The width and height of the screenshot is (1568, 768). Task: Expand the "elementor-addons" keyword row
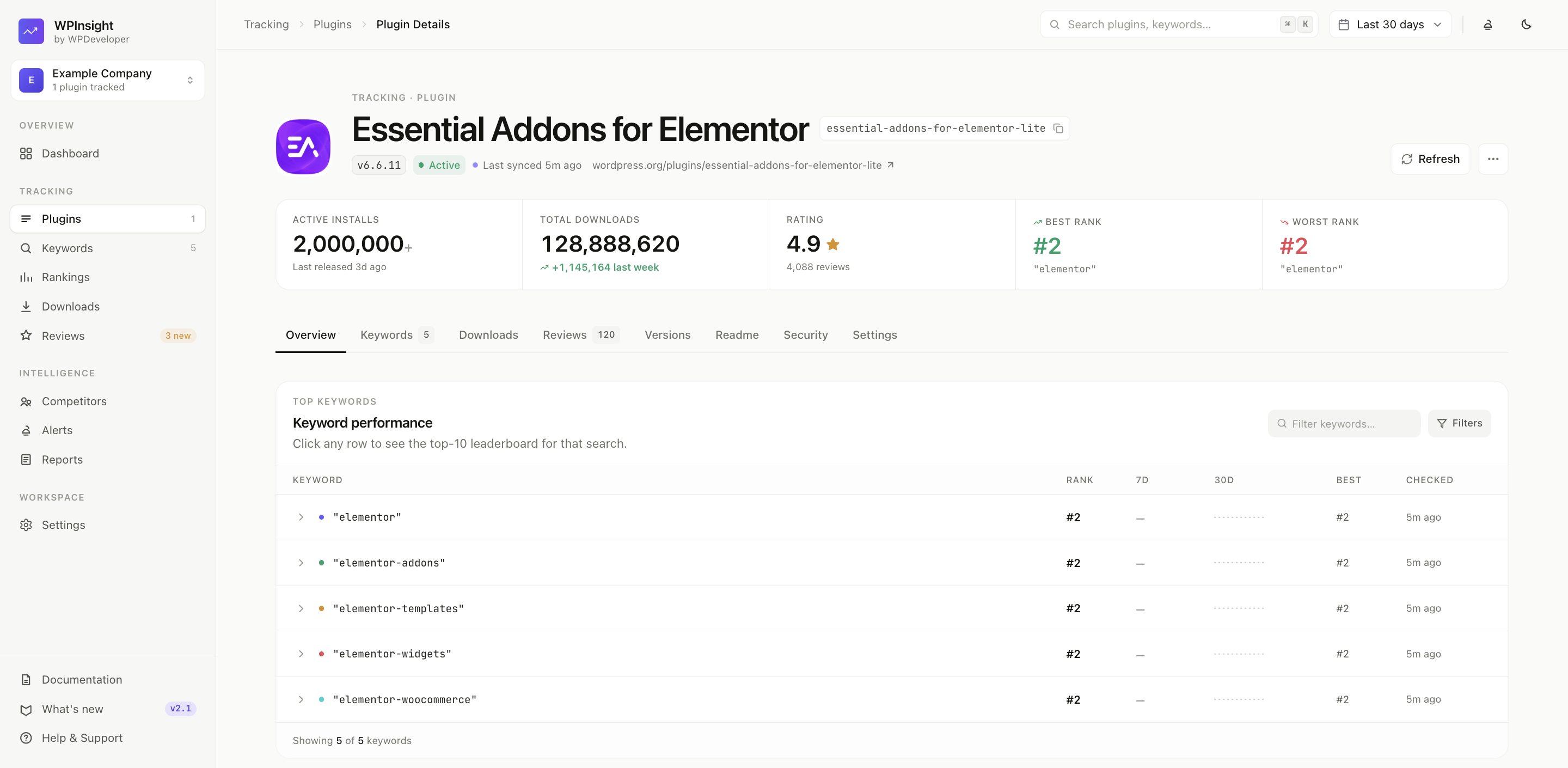[301, 563]
